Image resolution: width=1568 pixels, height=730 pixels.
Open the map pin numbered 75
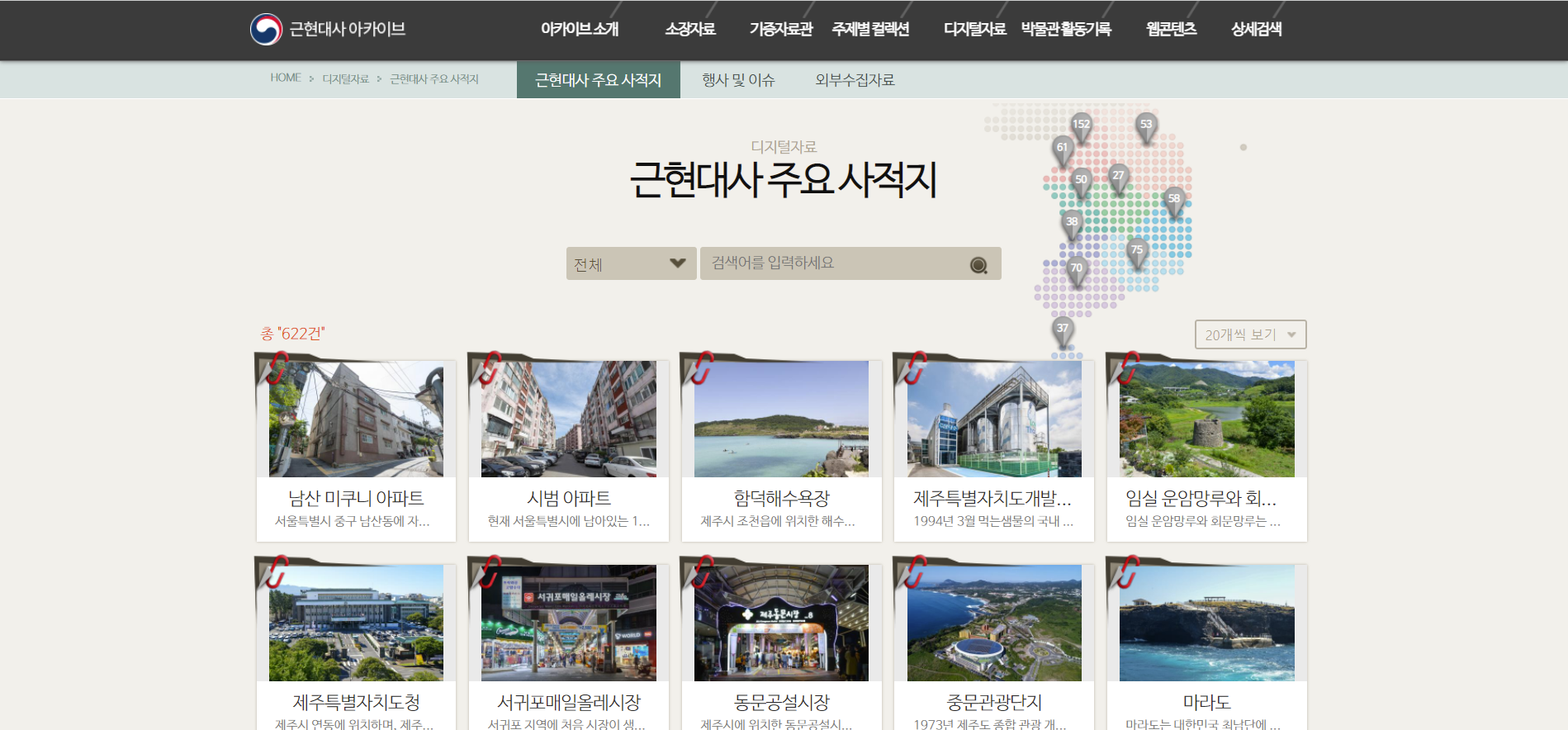tap(1137, 250)
